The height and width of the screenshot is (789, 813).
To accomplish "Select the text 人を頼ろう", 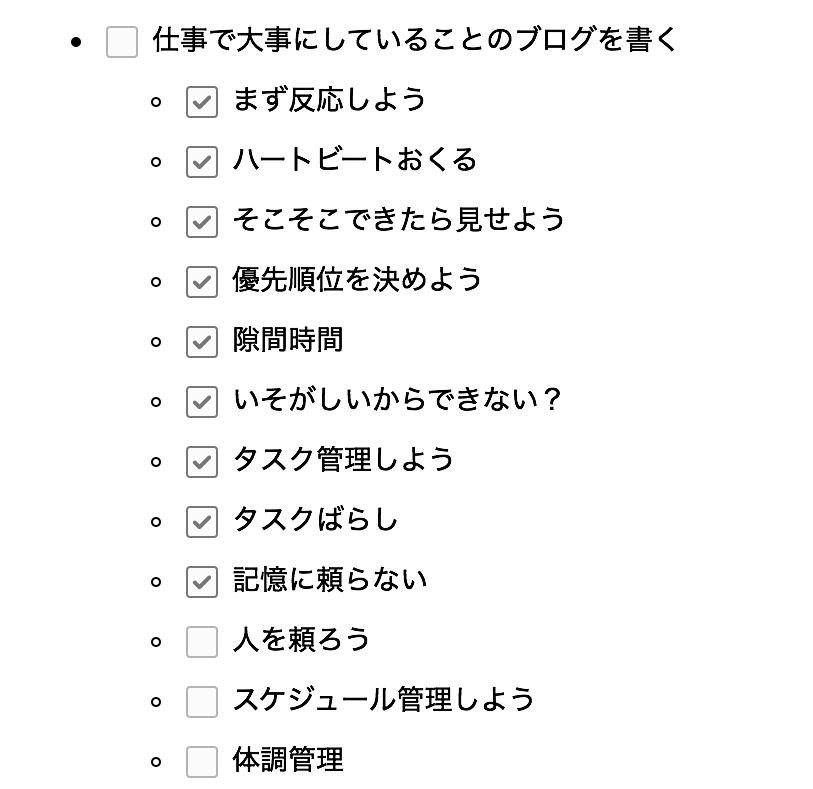I will pyautogui.click(x=300, y=641).
